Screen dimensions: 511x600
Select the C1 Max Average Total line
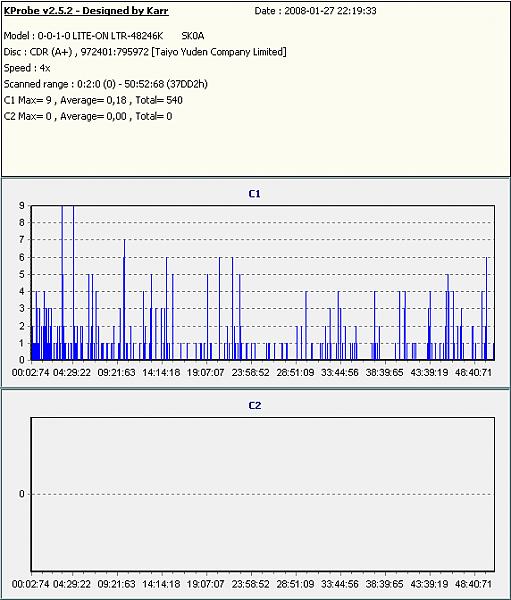click(93, 100)
